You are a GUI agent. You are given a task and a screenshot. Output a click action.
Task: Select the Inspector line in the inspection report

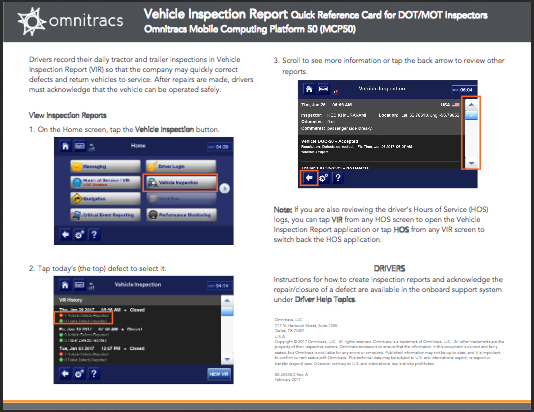click(334, 115)
